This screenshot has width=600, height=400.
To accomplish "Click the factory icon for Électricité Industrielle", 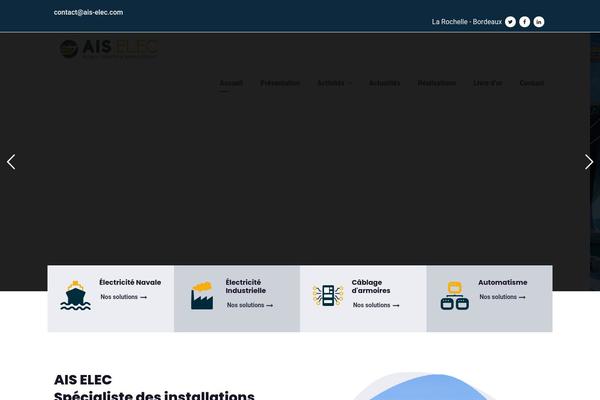I will (x=202, y=296).
